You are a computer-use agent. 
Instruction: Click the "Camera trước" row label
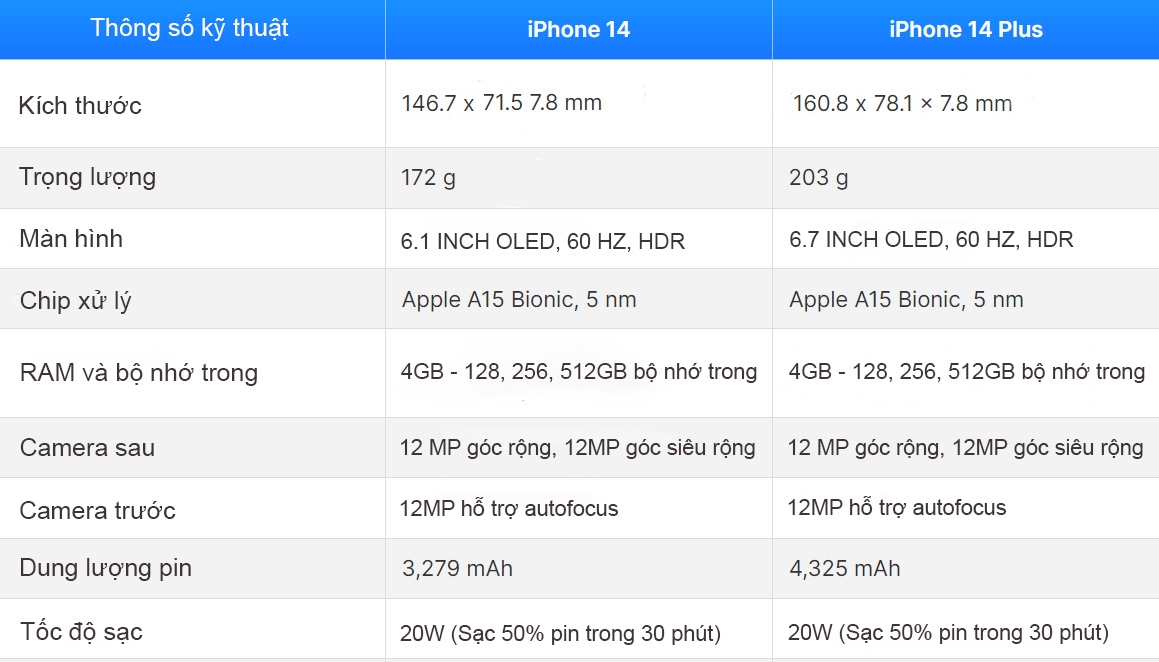coord(97,511)
